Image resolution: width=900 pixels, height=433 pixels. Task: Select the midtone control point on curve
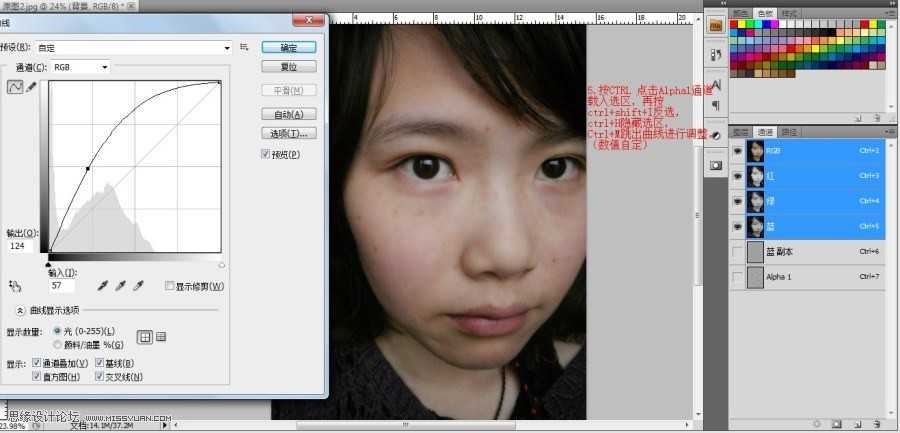(x=88, y=169)
